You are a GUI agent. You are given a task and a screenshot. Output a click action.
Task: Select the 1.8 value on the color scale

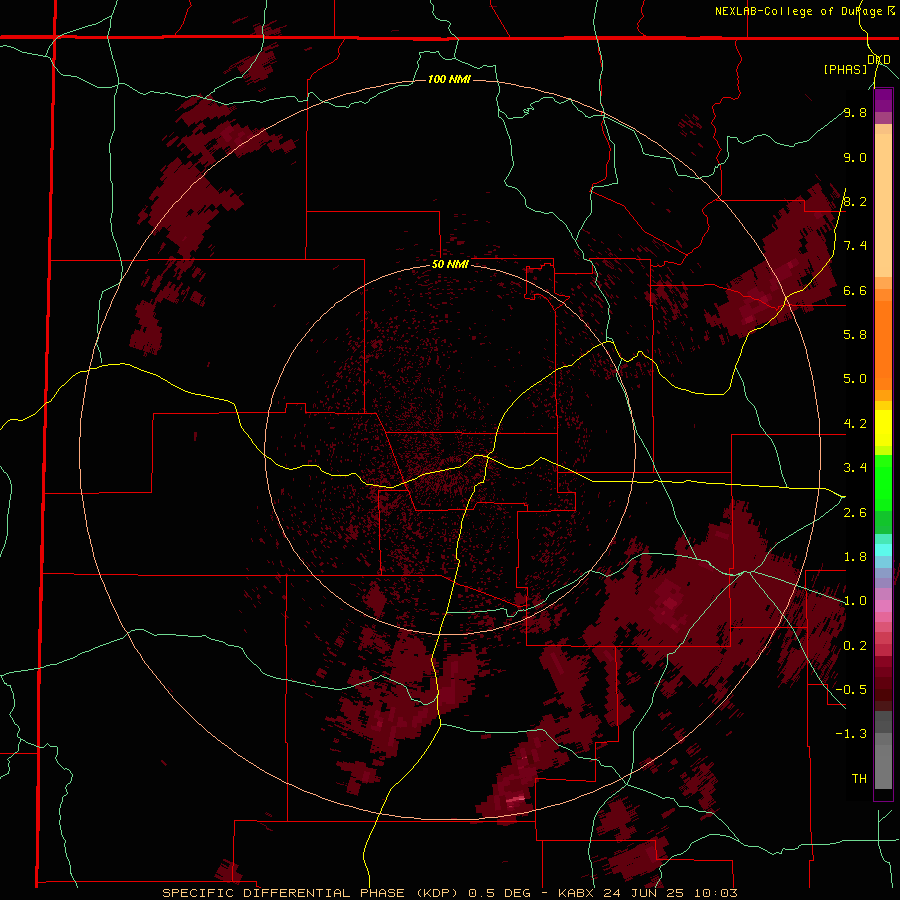855,556
